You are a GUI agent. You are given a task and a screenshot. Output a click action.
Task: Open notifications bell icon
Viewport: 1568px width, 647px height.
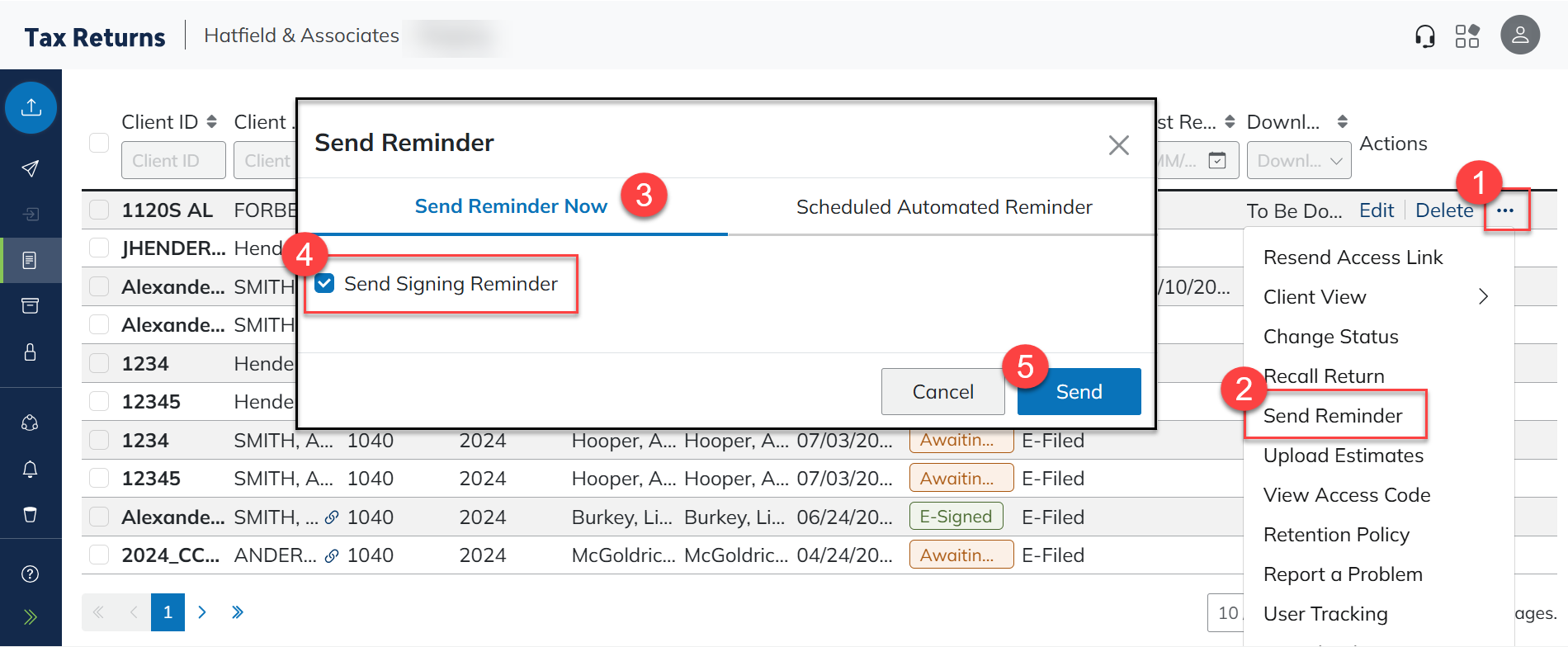coord(31,469)
